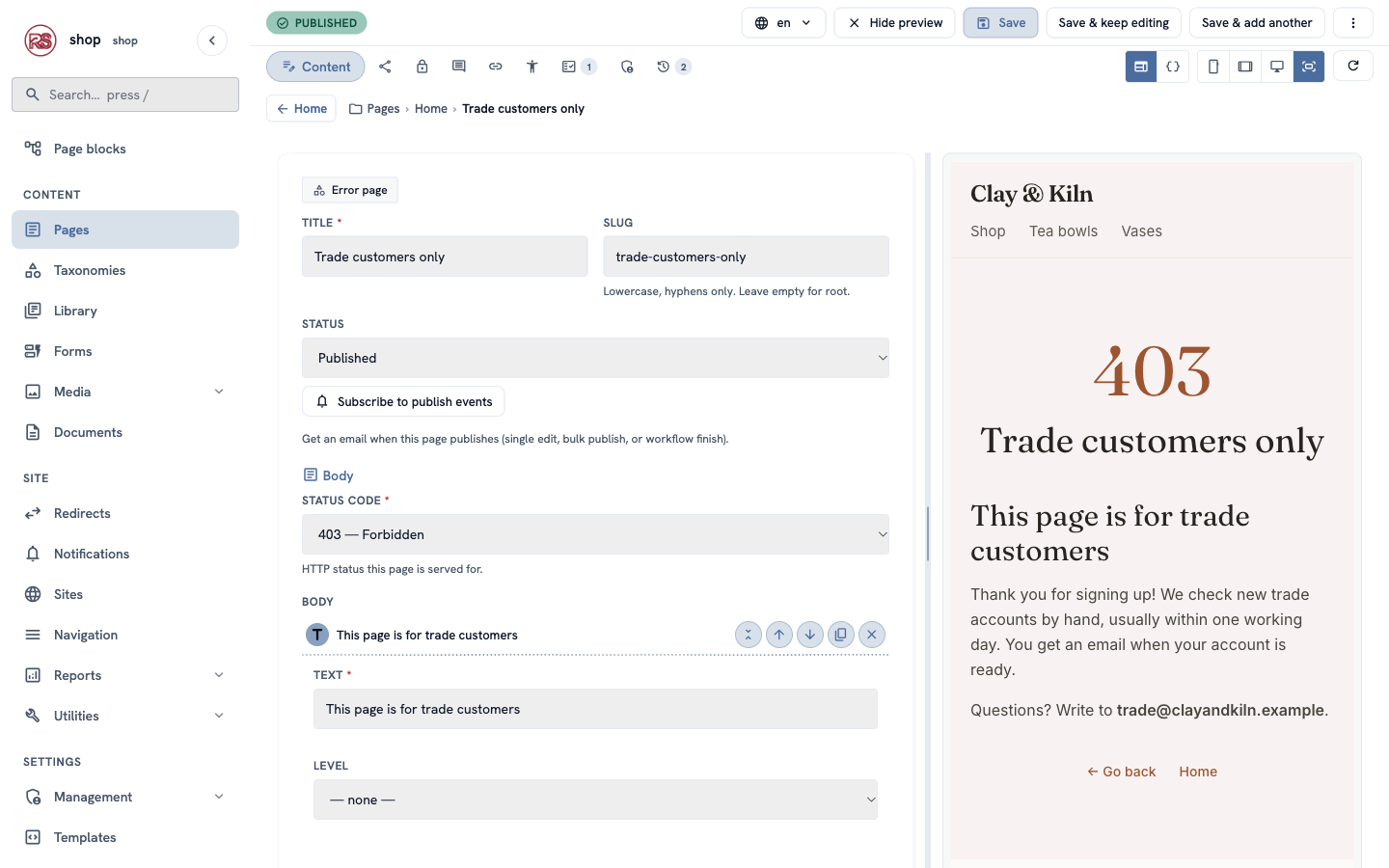Open the accessibility icon tab
The image size is (1389, 868).
point(531,67)
